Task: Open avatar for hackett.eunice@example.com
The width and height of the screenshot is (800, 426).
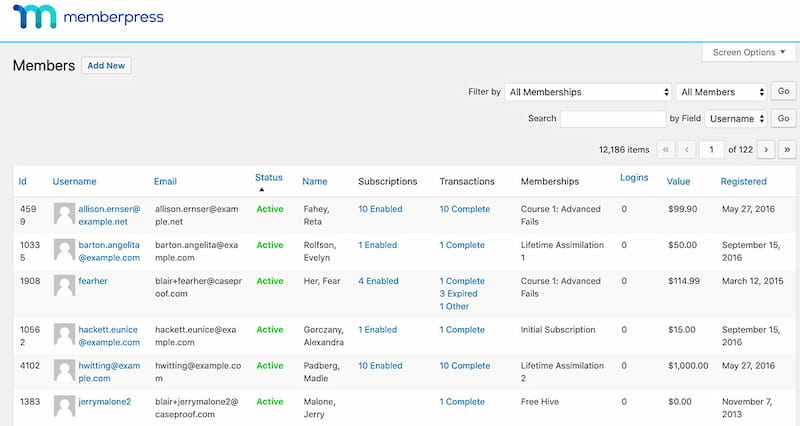Action: click(64, 334)
